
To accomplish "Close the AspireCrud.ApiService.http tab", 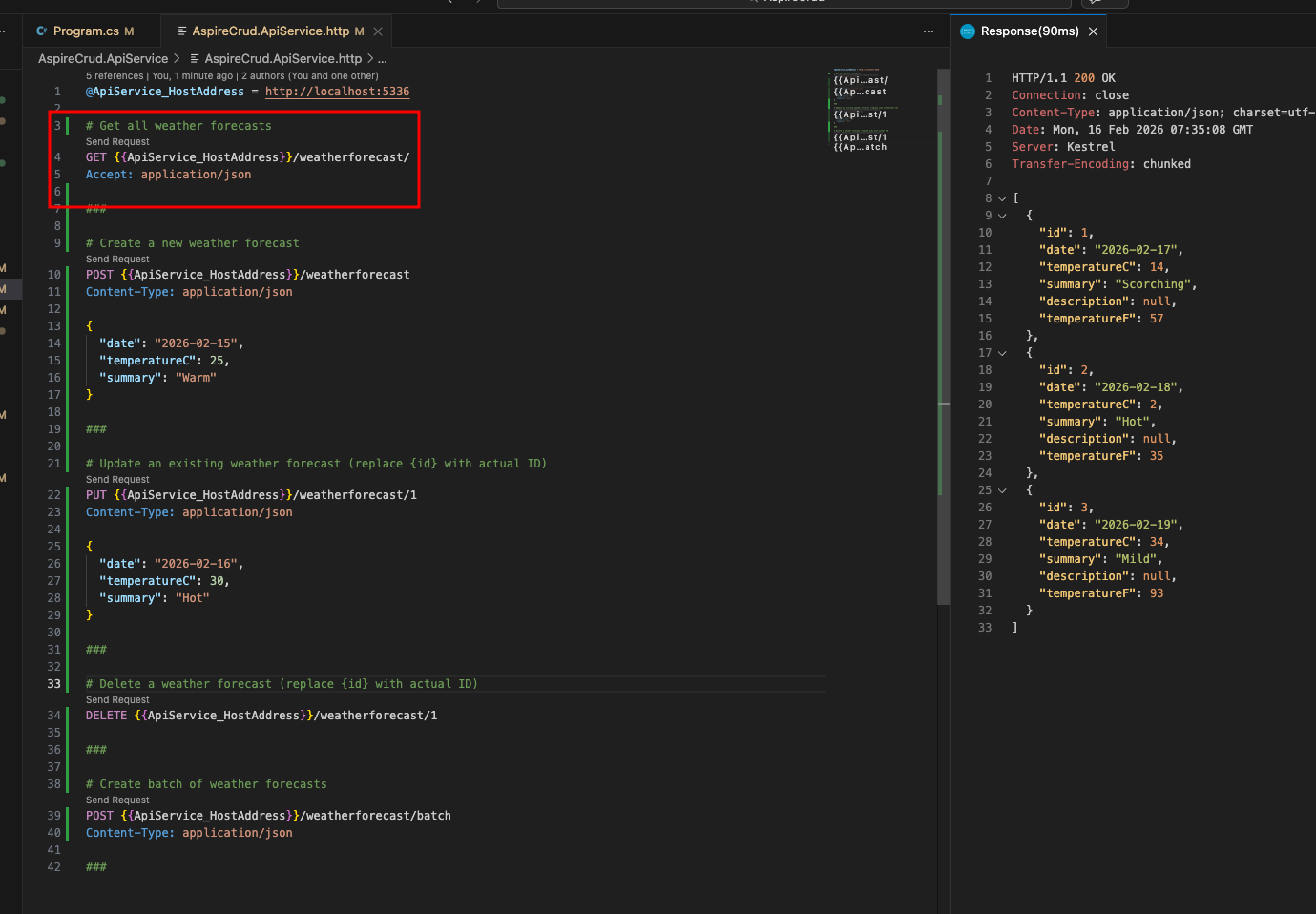I will tap(378, 31).
